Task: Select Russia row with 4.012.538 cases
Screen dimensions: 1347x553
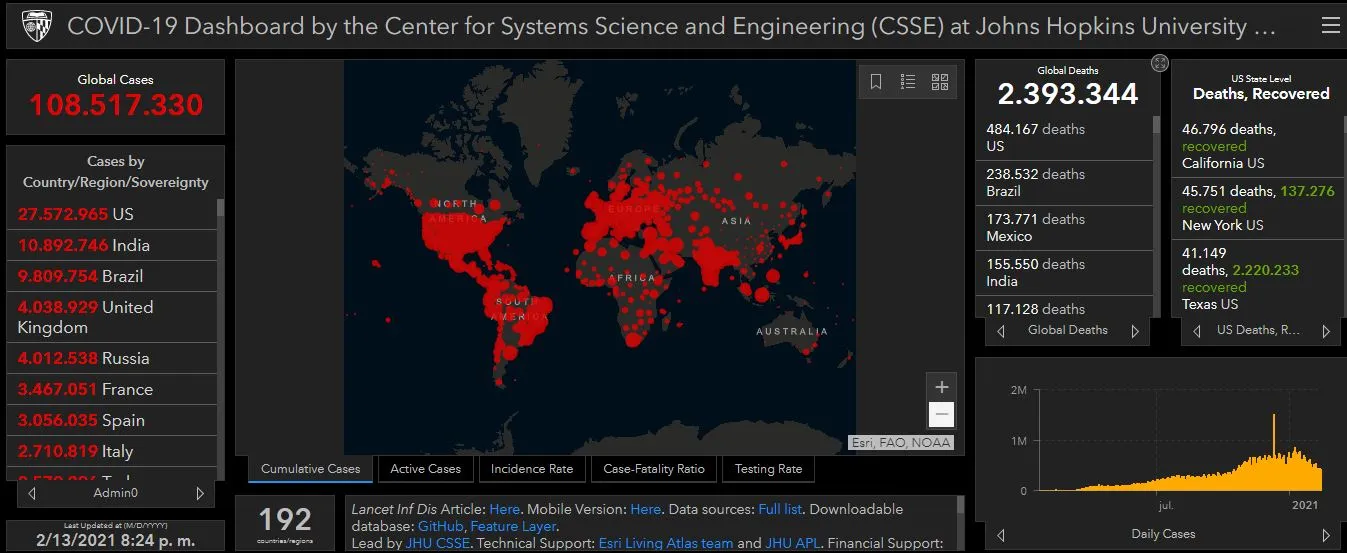Action: coord(112,358)
